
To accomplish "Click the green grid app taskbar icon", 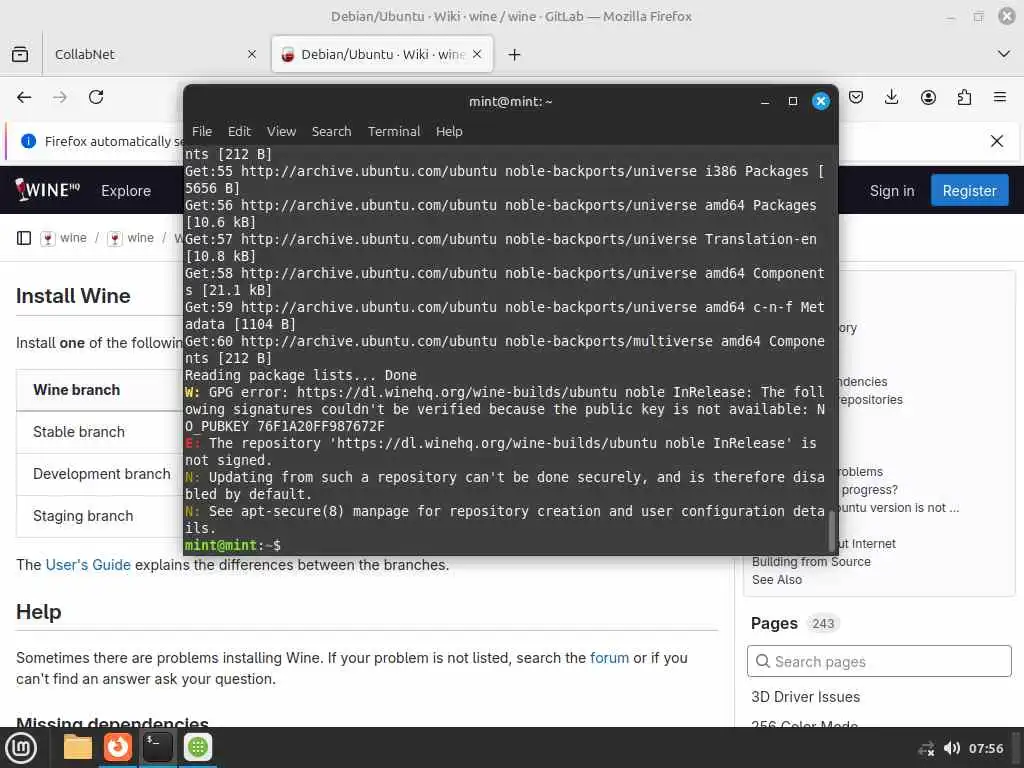I will tap(197, 747).
